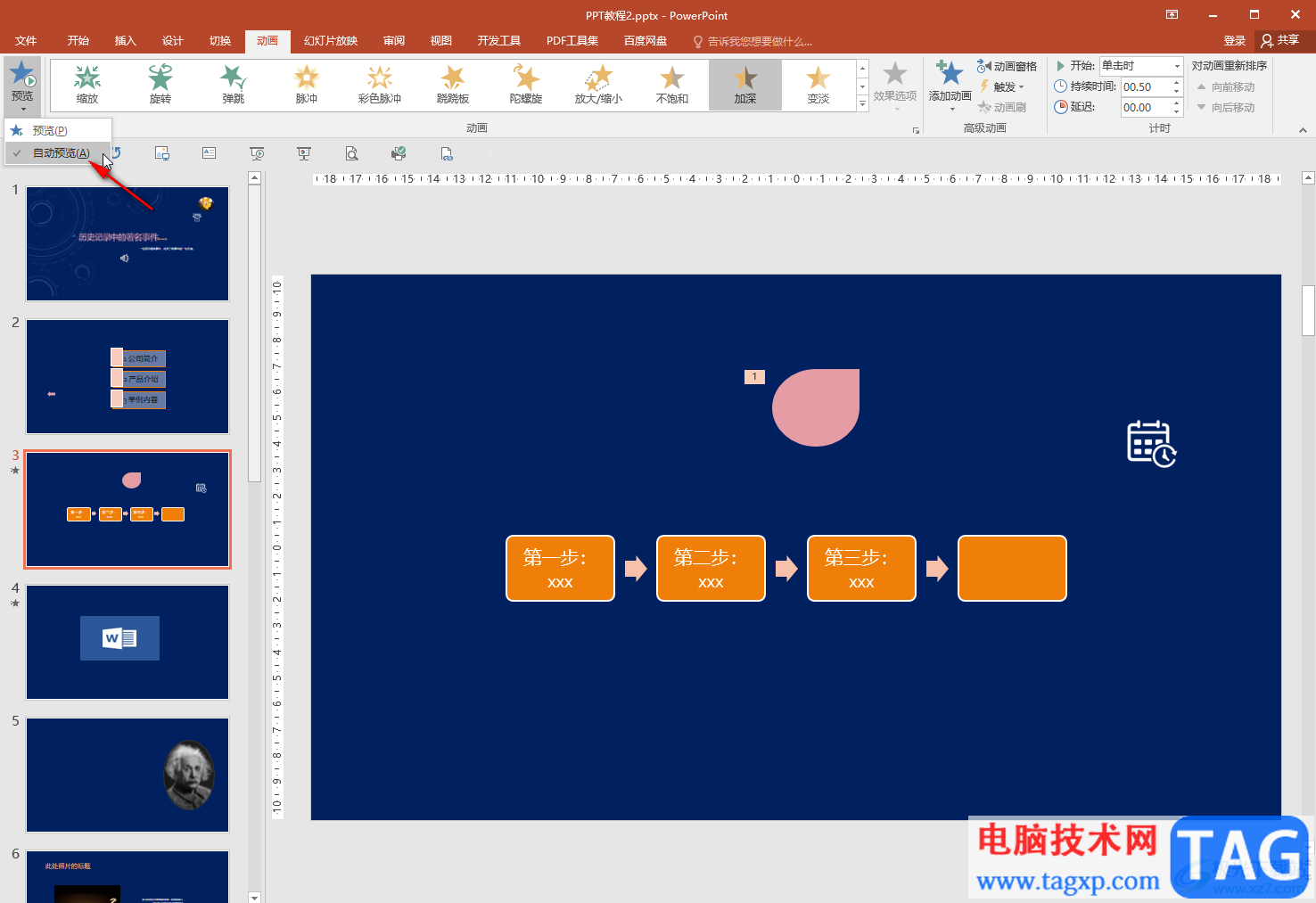Switch to the 开发工具 ribbon tab
Image resolution: width=1316 pixels, height=903 pixels.
coord(499,41)
